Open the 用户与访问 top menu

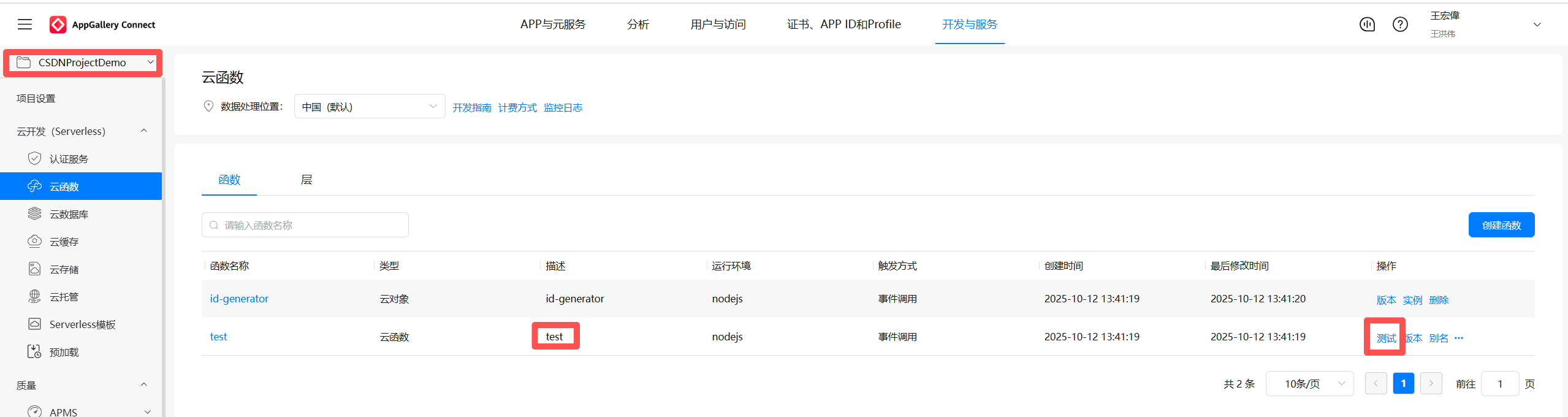[x=718, y=25]
